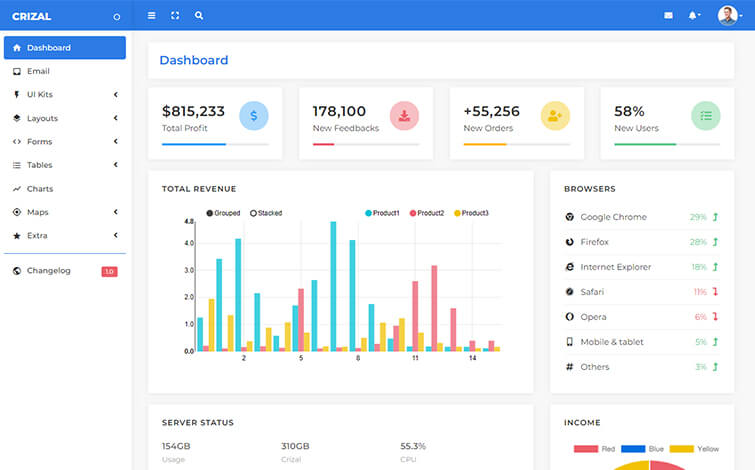Click the Firefox 28% percentage
This screenshot has width=755, height=470.
(x=698, y=242)
